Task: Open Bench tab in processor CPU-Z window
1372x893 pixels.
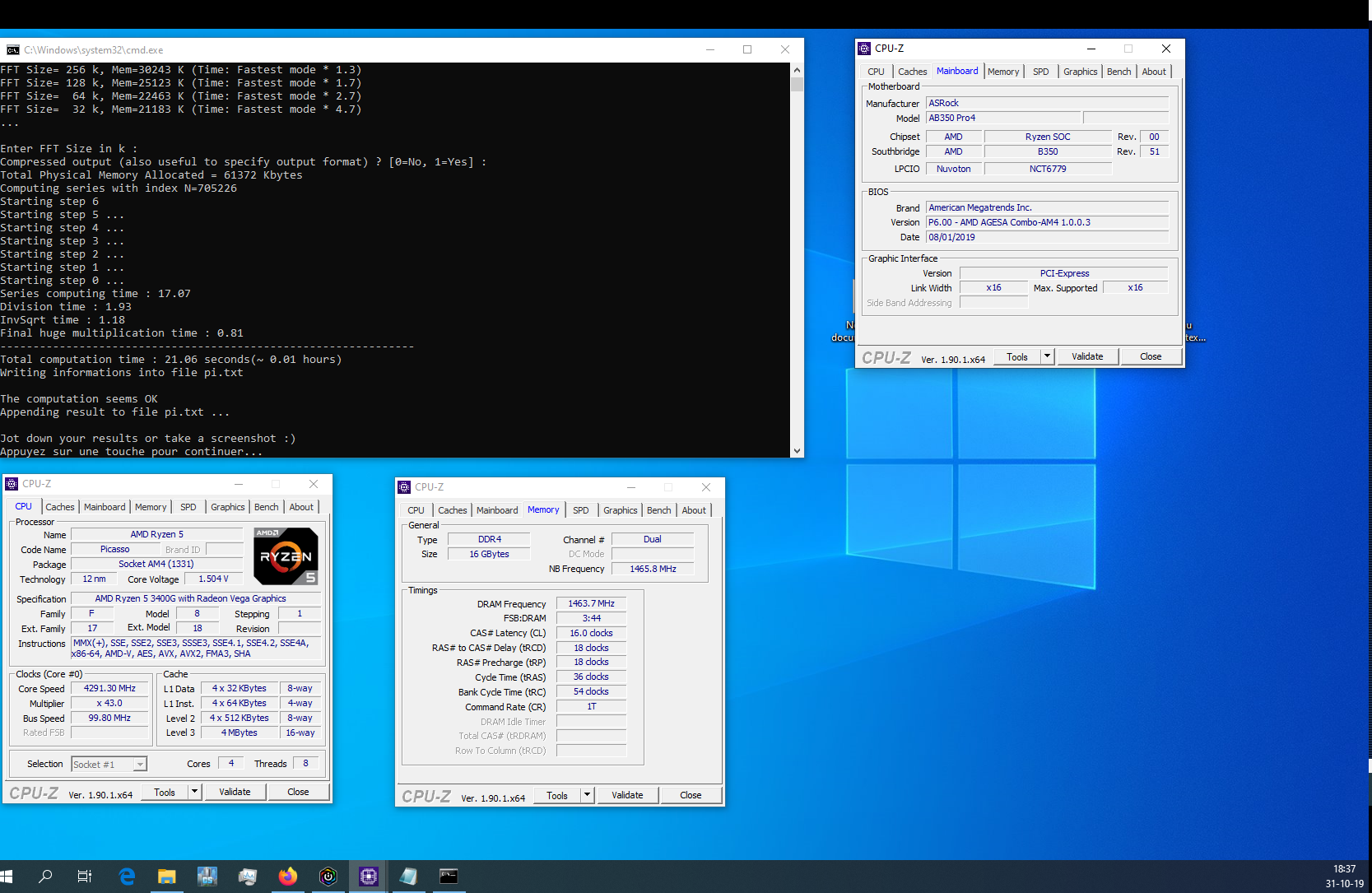Action: pos(266,507)
